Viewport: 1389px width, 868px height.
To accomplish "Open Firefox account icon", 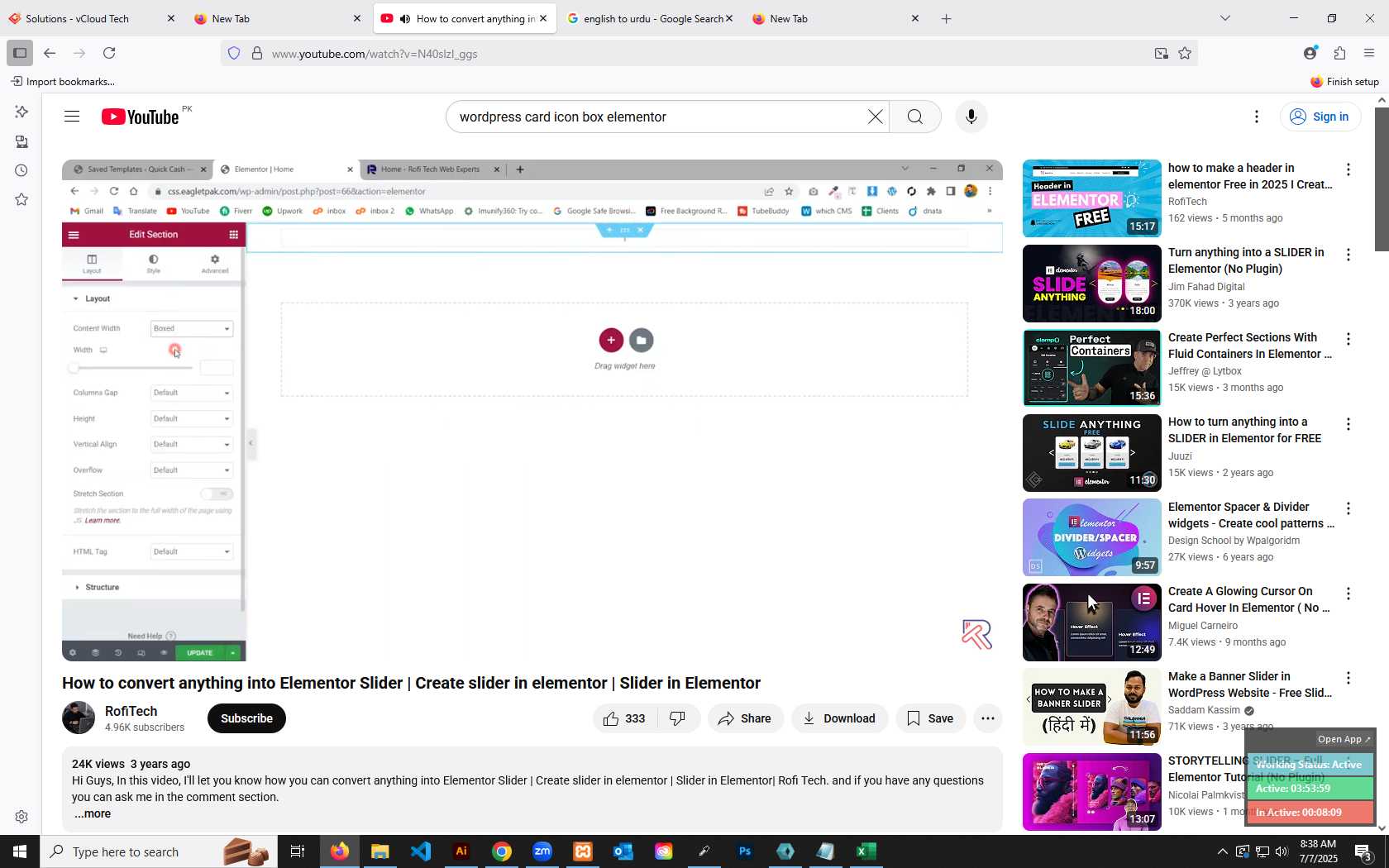I will pos(1310,53).
